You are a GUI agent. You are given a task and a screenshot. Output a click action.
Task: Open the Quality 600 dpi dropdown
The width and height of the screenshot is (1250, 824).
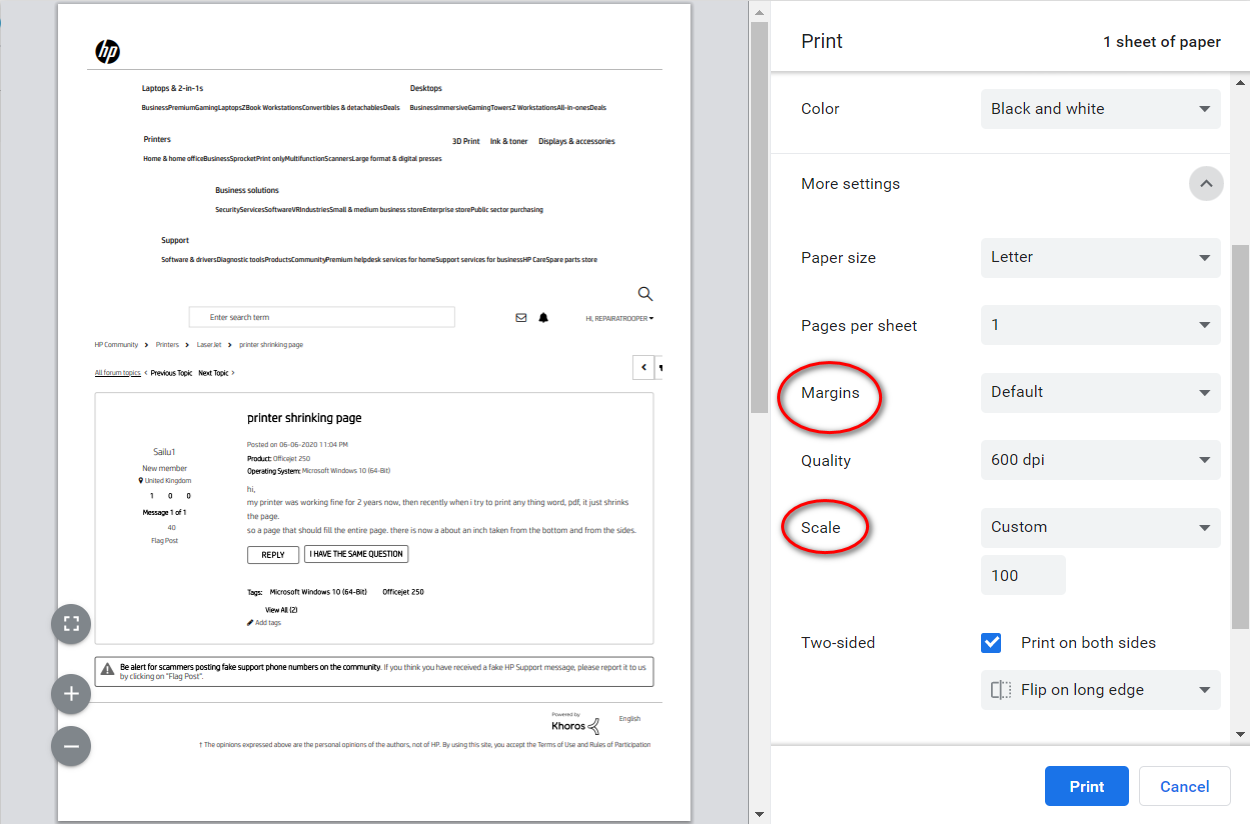tap(1100, 460)
